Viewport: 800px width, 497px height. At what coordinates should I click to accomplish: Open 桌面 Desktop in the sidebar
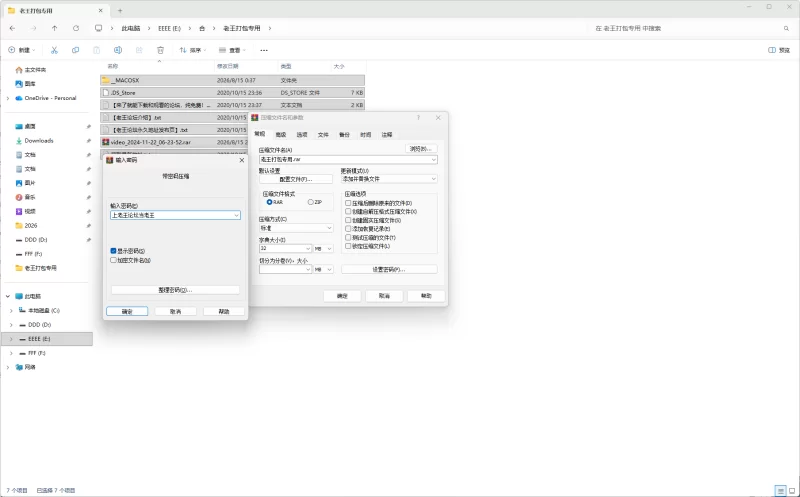[26, 127]
